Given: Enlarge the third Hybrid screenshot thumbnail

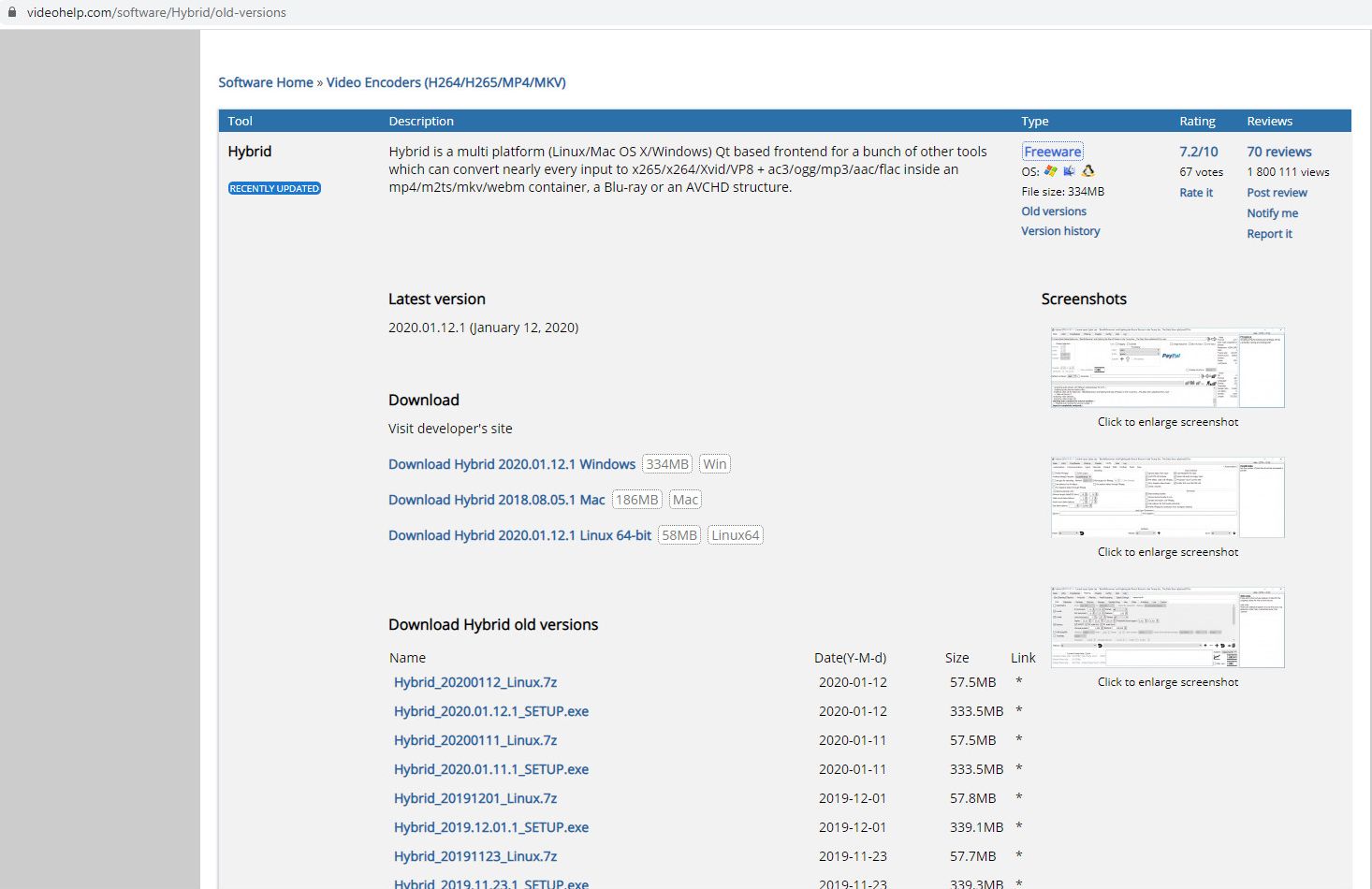Looking at the screenshot, I should pyautogui.click(x=1167, y=628).
